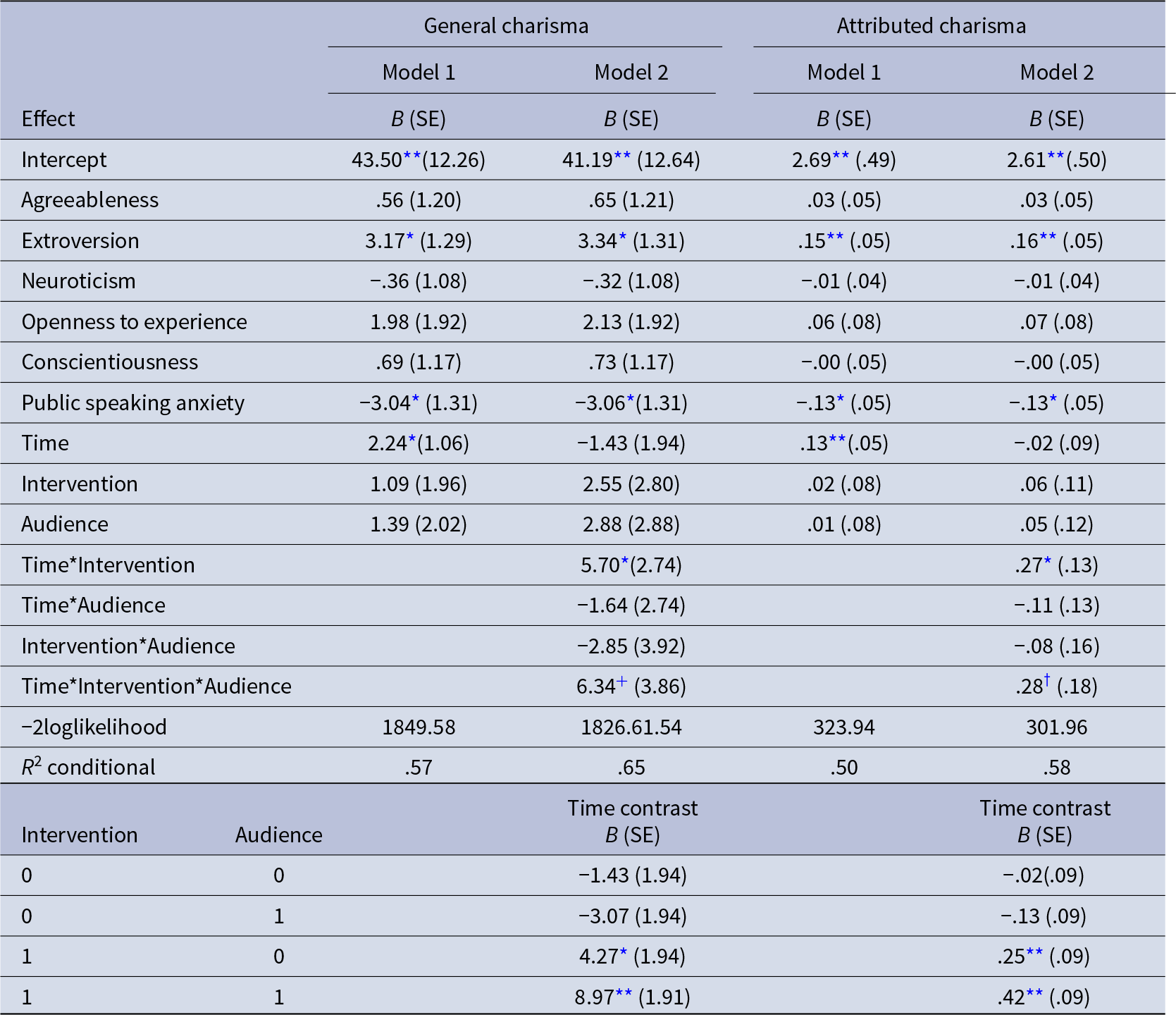Select the value '−.36 (1.08)'
1176x1015 pixels.
pos(419,281)
